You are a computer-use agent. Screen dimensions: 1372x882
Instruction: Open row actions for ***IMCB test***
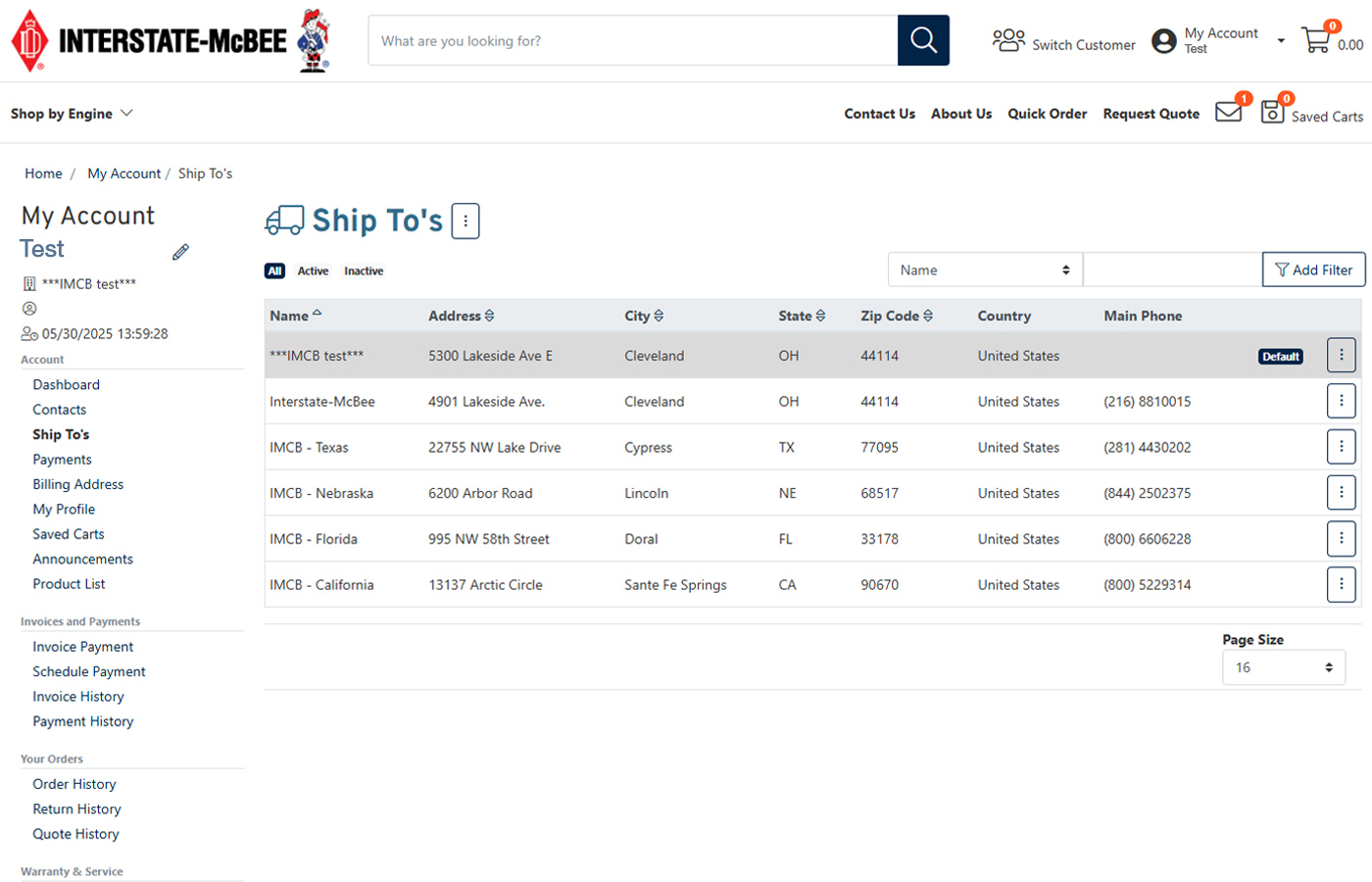(1341, 355)
